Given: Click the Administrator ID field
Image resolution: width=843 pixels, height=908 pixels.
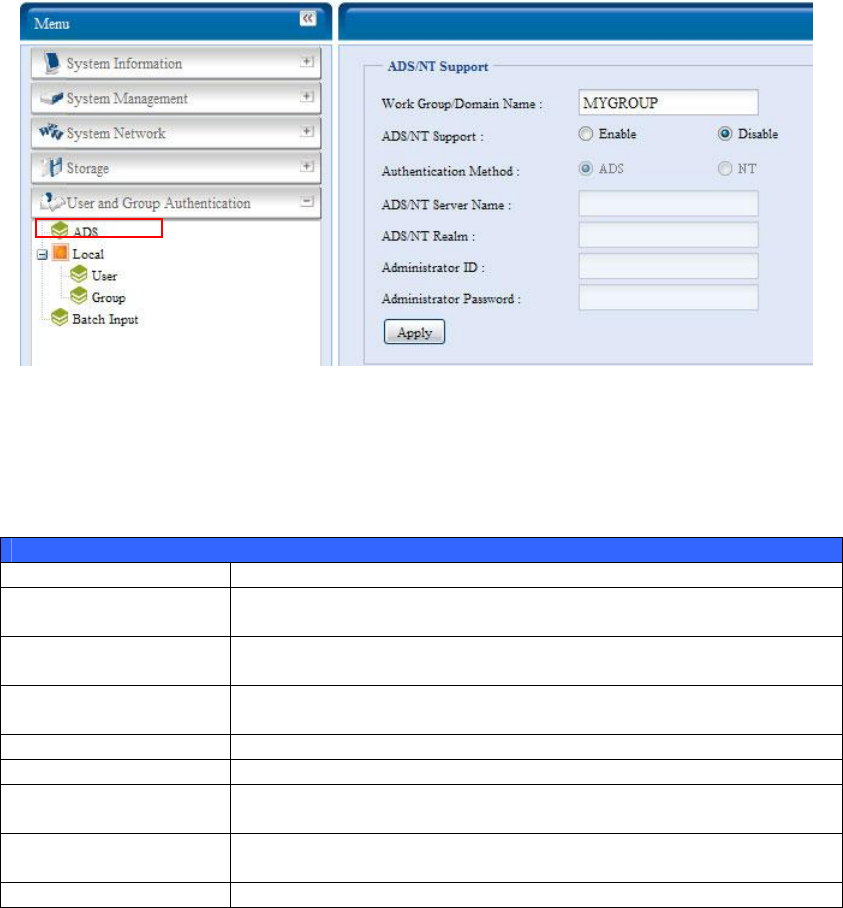Looking at the screenshot, I should point(668,266).
